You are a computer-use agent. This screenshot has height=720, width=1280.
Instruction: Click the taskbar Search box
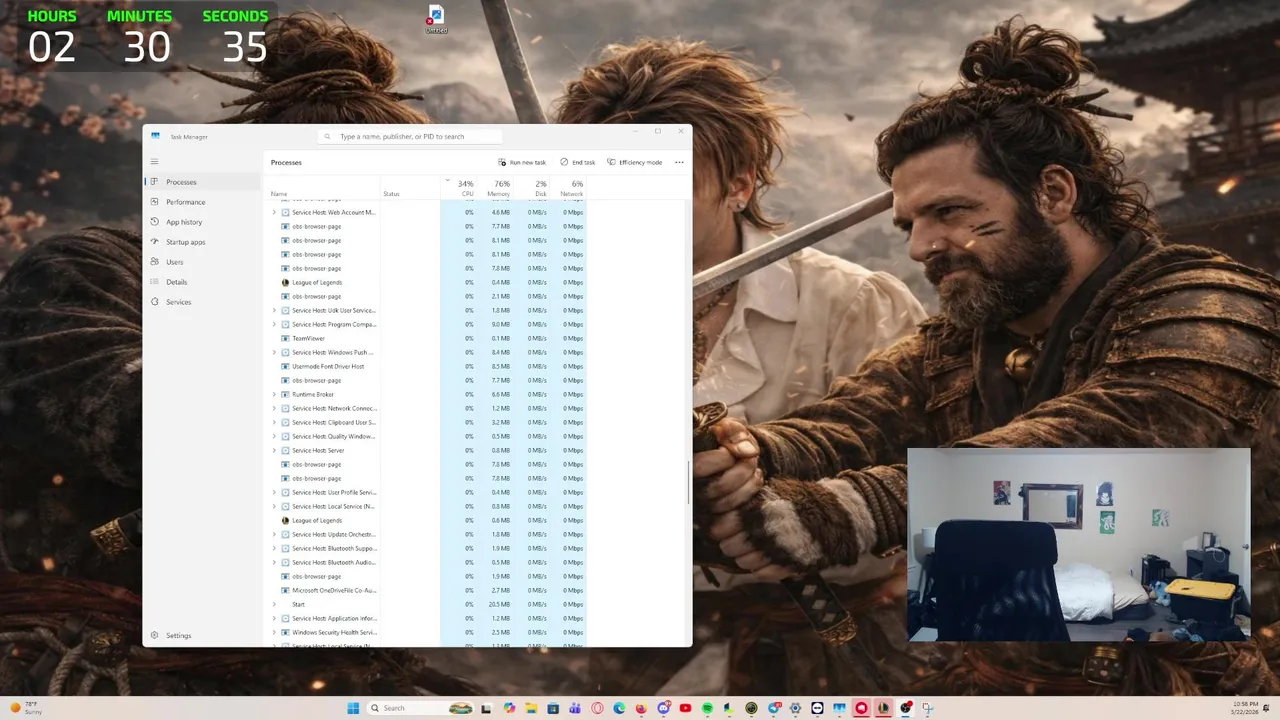pos(421,708)
